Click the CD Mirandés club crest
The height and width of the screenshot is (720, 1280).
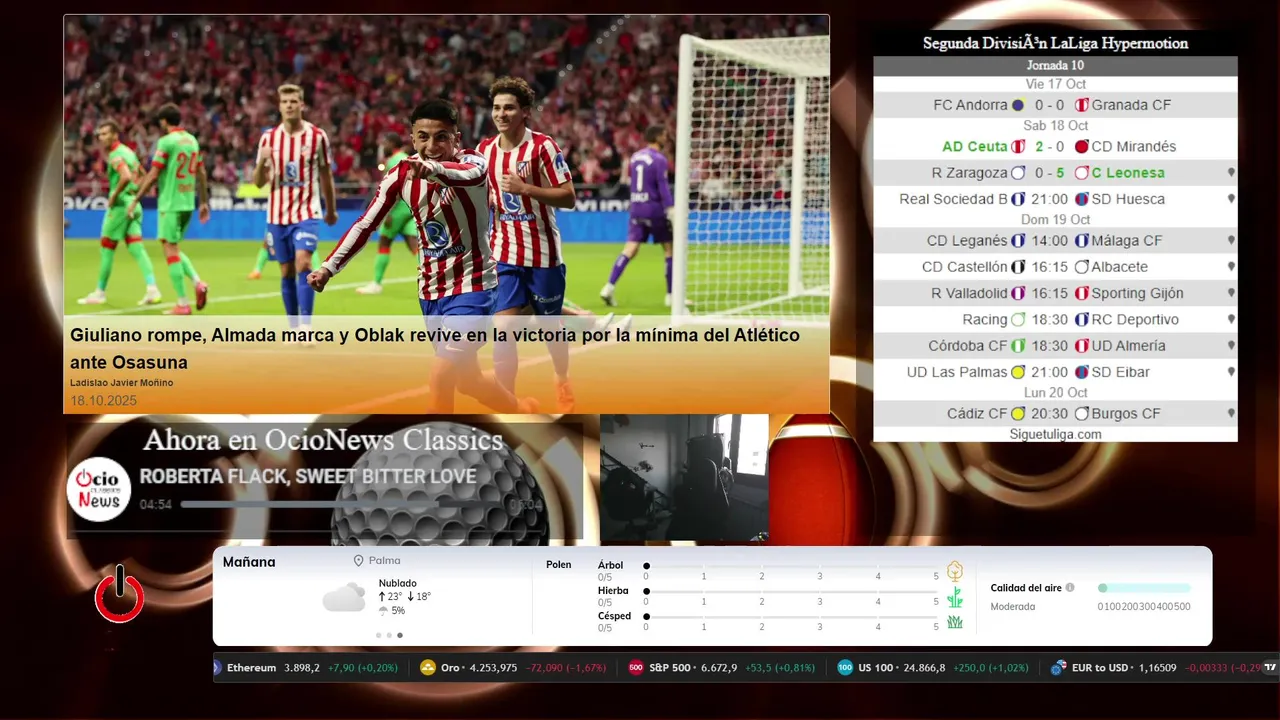click(1081, 147)
